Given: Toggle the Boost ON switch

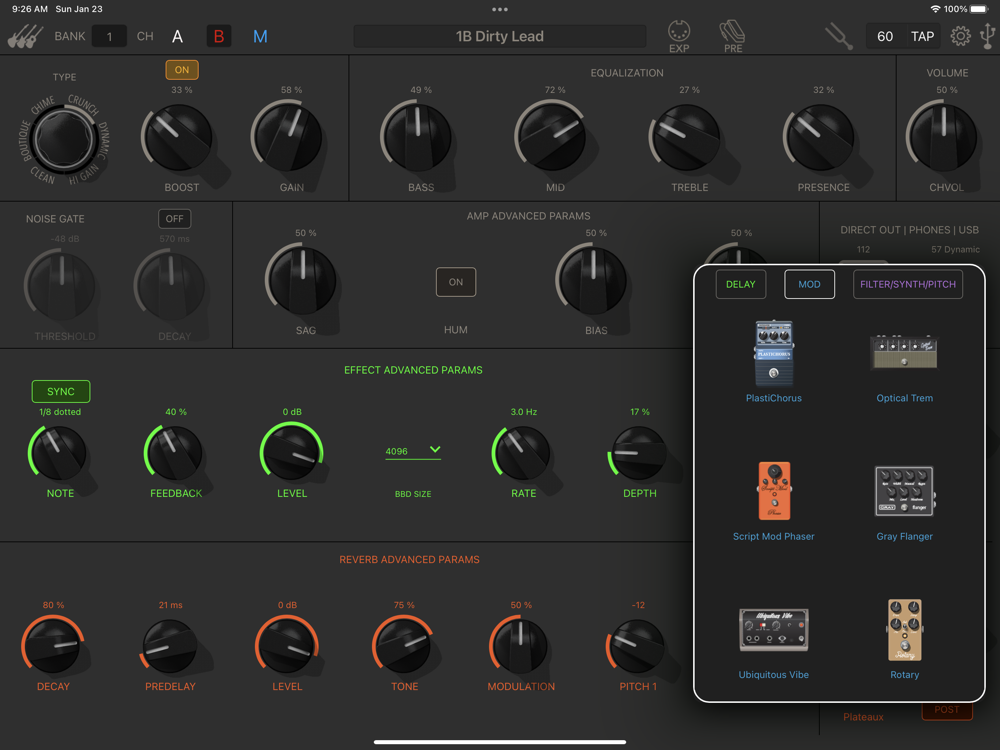Looking at the screenshot, I should click(182, 70).
